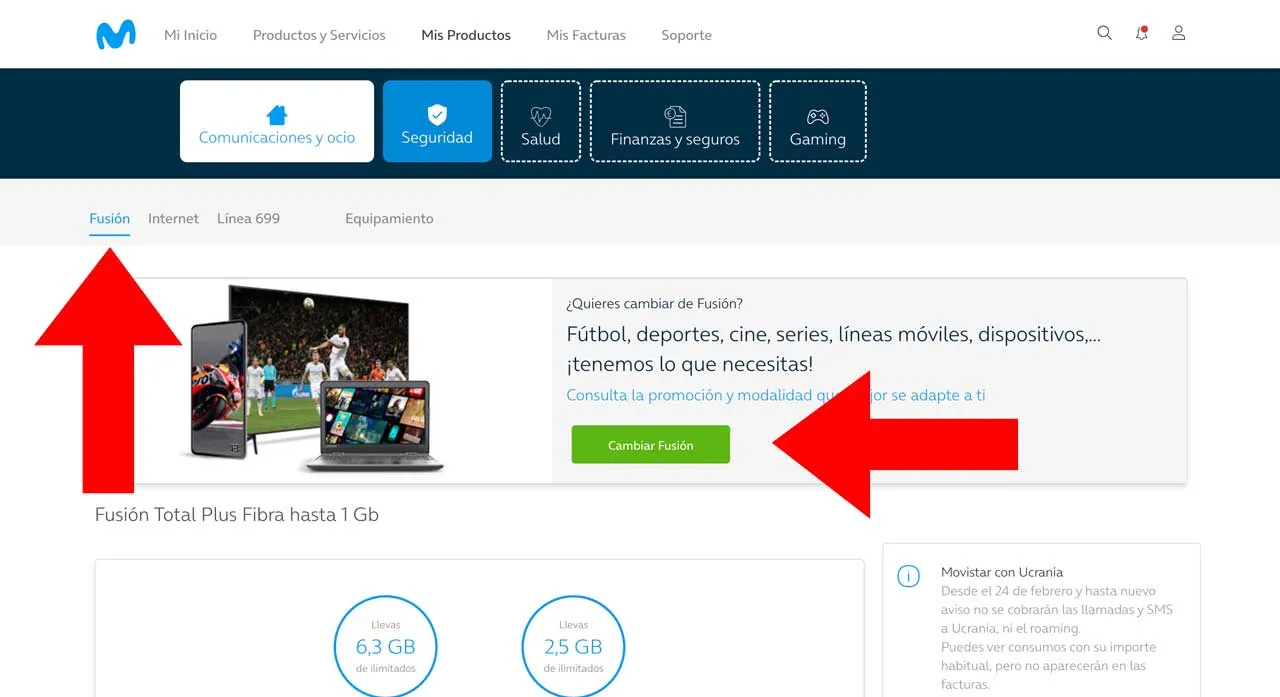Open the search icon
1280x697 pixels.
[1104, 33]
